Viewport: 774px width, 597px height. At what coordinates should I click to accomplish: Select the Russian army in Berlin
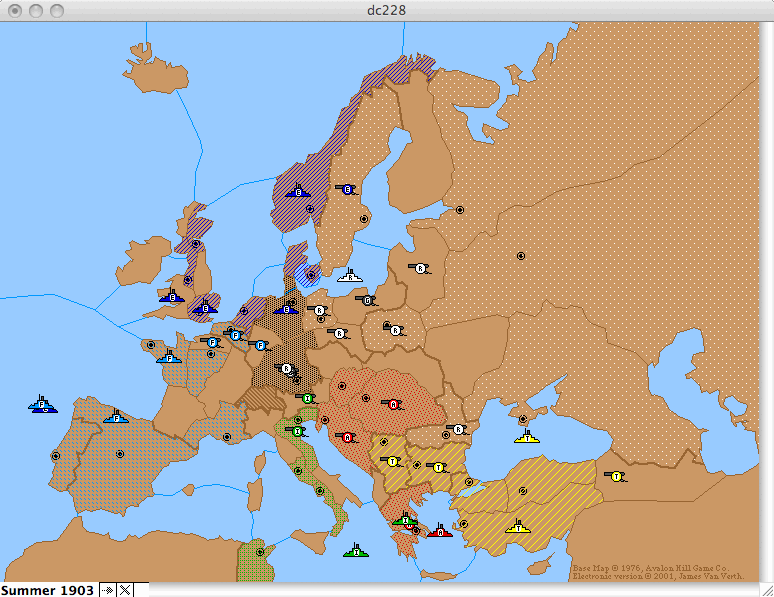pyautogui.click(x=319, y=311)
